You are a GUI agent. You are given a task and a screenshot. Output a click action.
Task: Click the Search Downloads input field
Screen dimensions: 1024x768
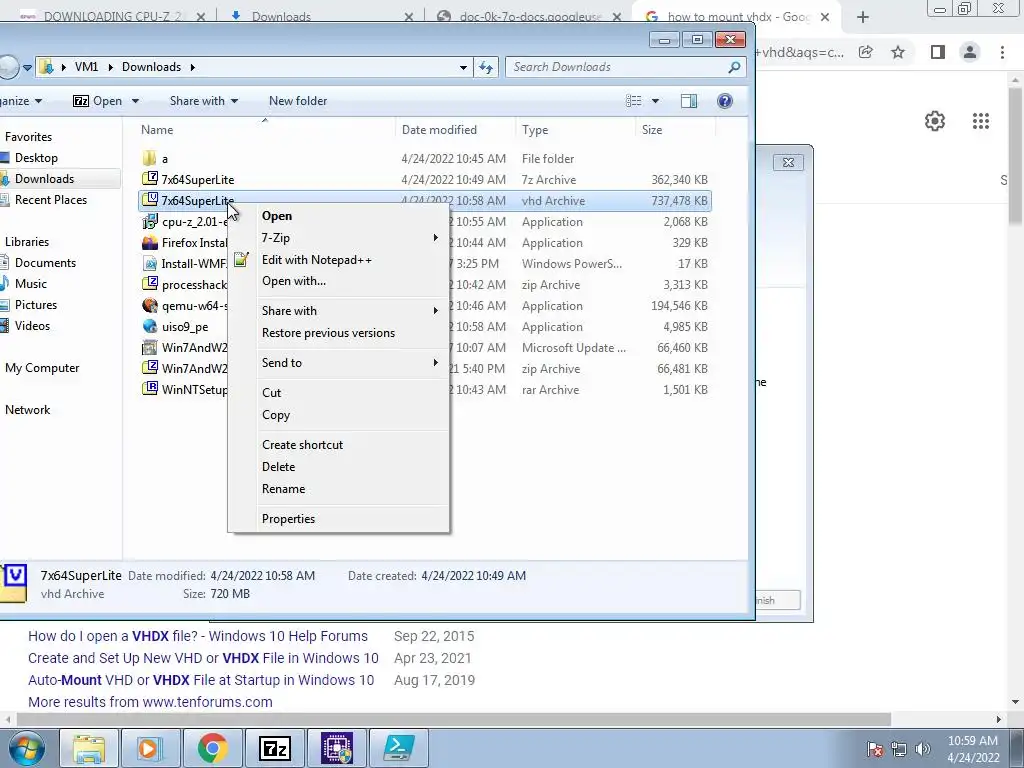(617, 67)
